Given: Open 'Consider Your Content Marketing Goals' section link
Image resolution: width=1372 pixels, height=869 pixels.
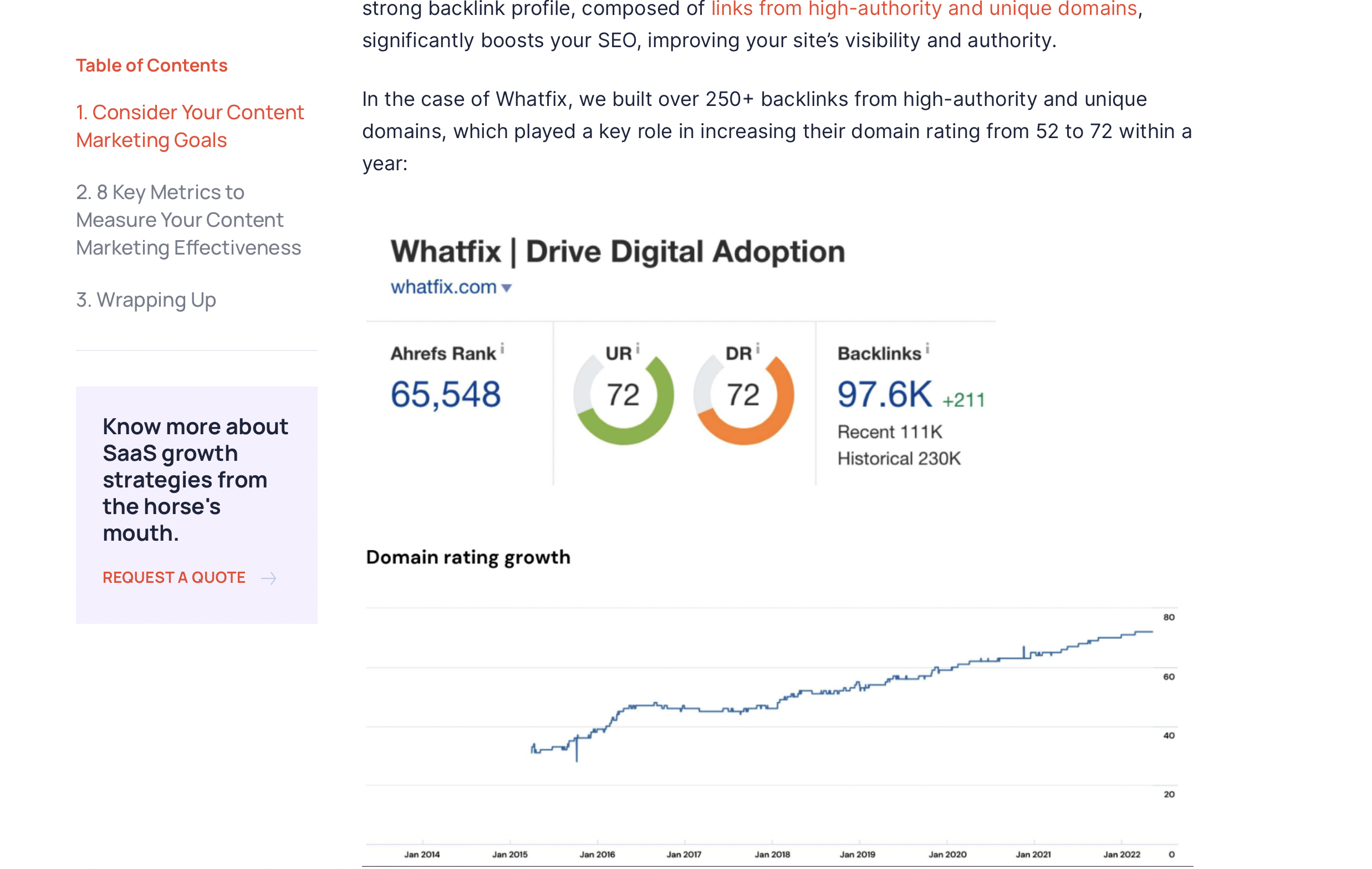Looking at the screenshot, I should (x=190, y=126).
